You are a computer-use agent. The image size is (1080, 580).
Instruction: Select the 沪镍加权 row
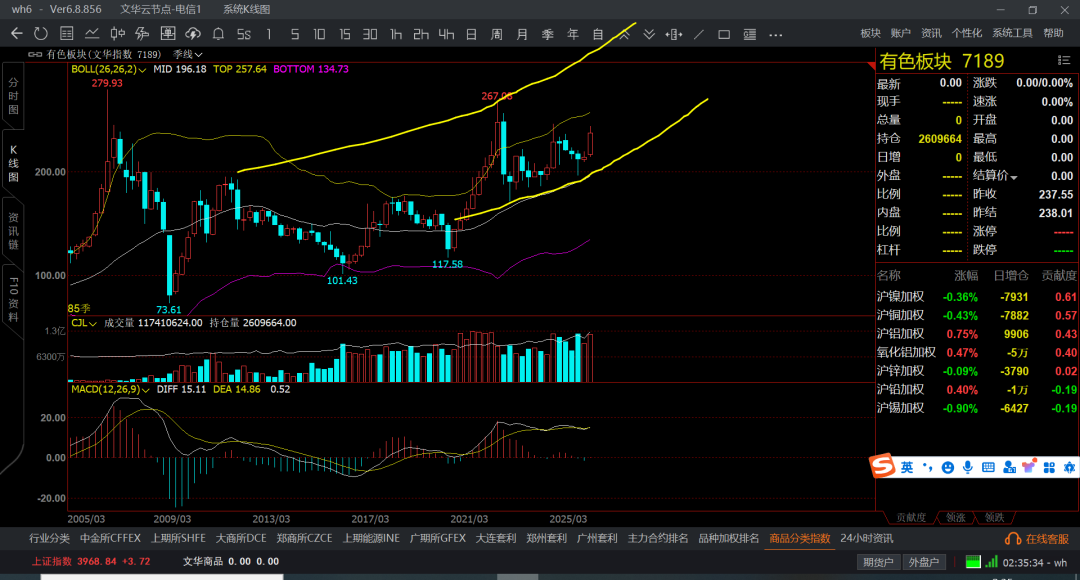tap(977, 297)
